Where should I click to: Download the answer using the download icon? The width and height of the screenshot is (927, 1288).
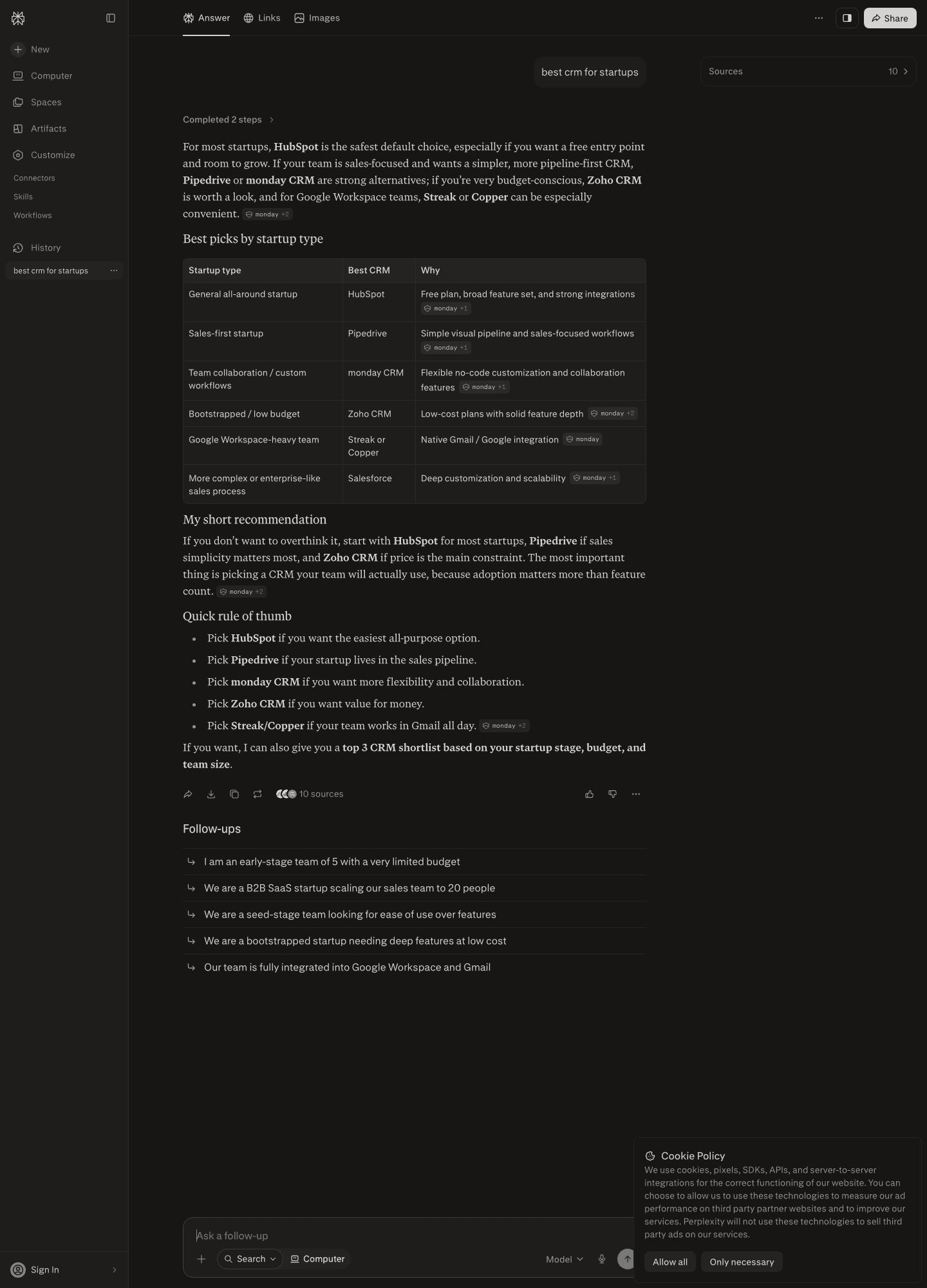(211, 794)
